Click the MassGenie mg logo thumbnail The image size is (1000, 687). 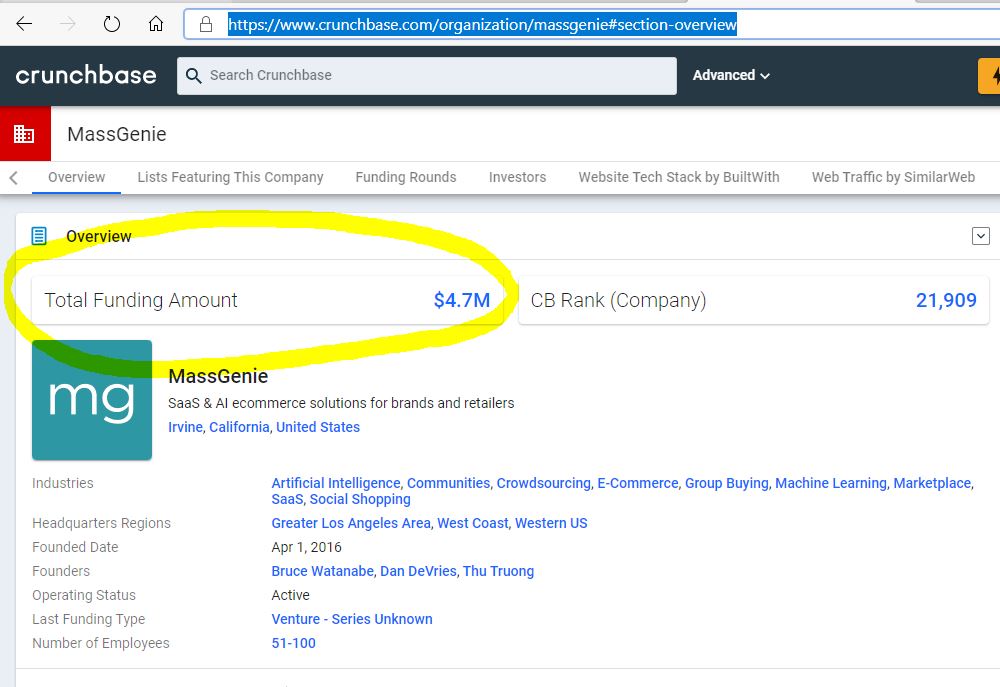[92, 400]
